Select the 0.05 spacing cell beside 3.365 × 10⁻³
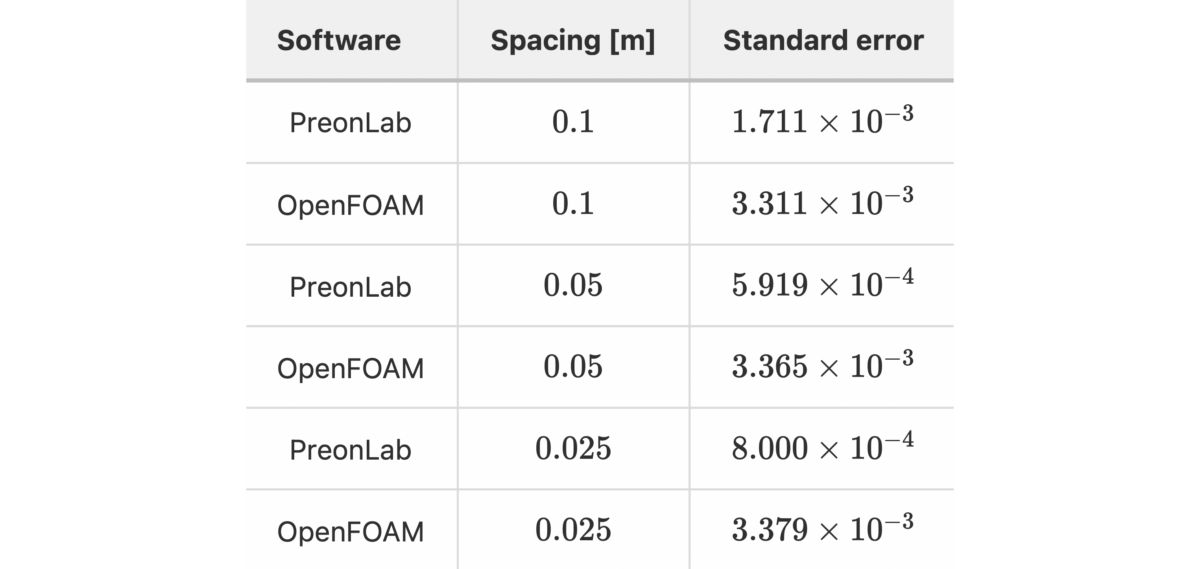This screenshot has height=569, width=1200. point(573,368)
